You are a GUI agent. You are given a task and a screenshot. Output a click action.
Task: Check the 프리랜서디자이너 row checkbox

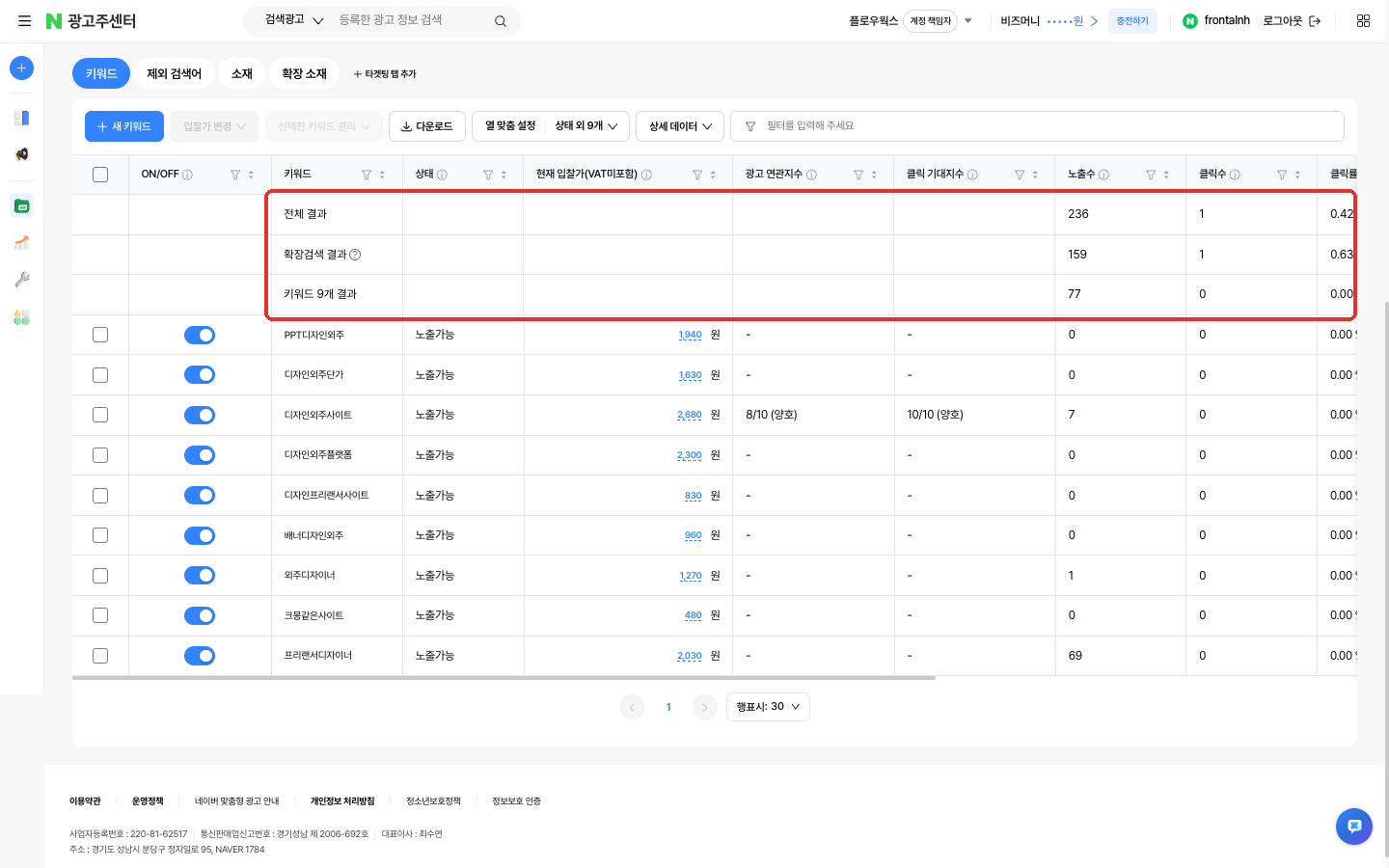(x=100, y=656)
